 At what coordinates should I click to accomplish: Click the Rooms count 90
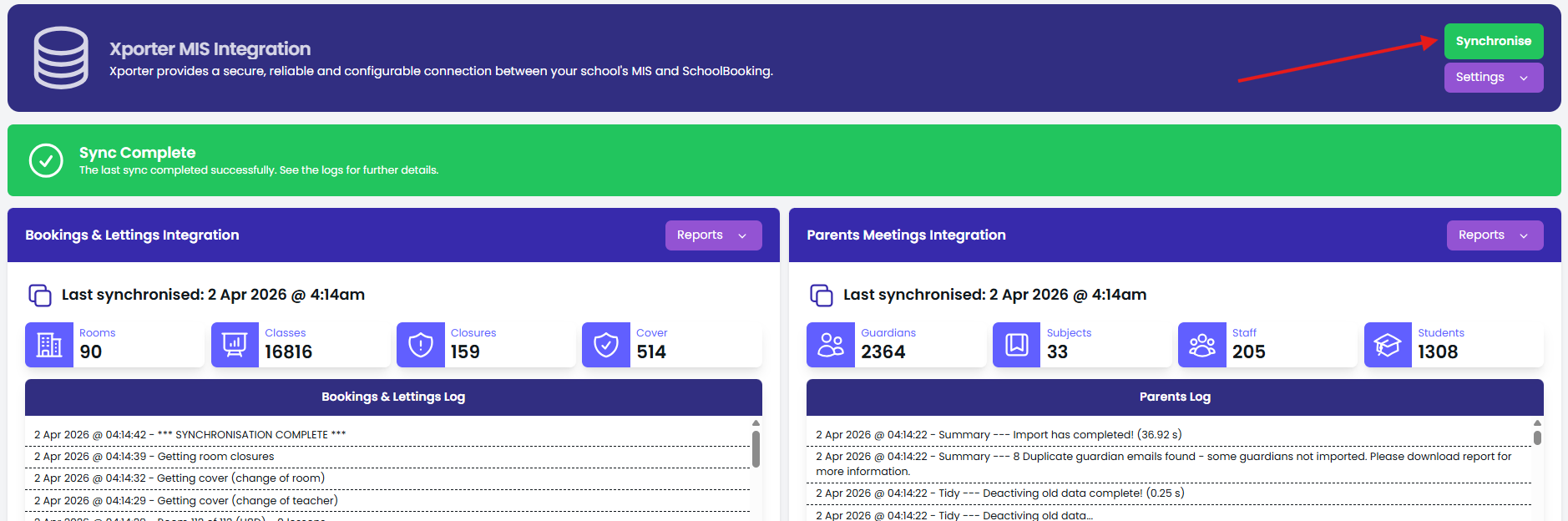[91, 352]
